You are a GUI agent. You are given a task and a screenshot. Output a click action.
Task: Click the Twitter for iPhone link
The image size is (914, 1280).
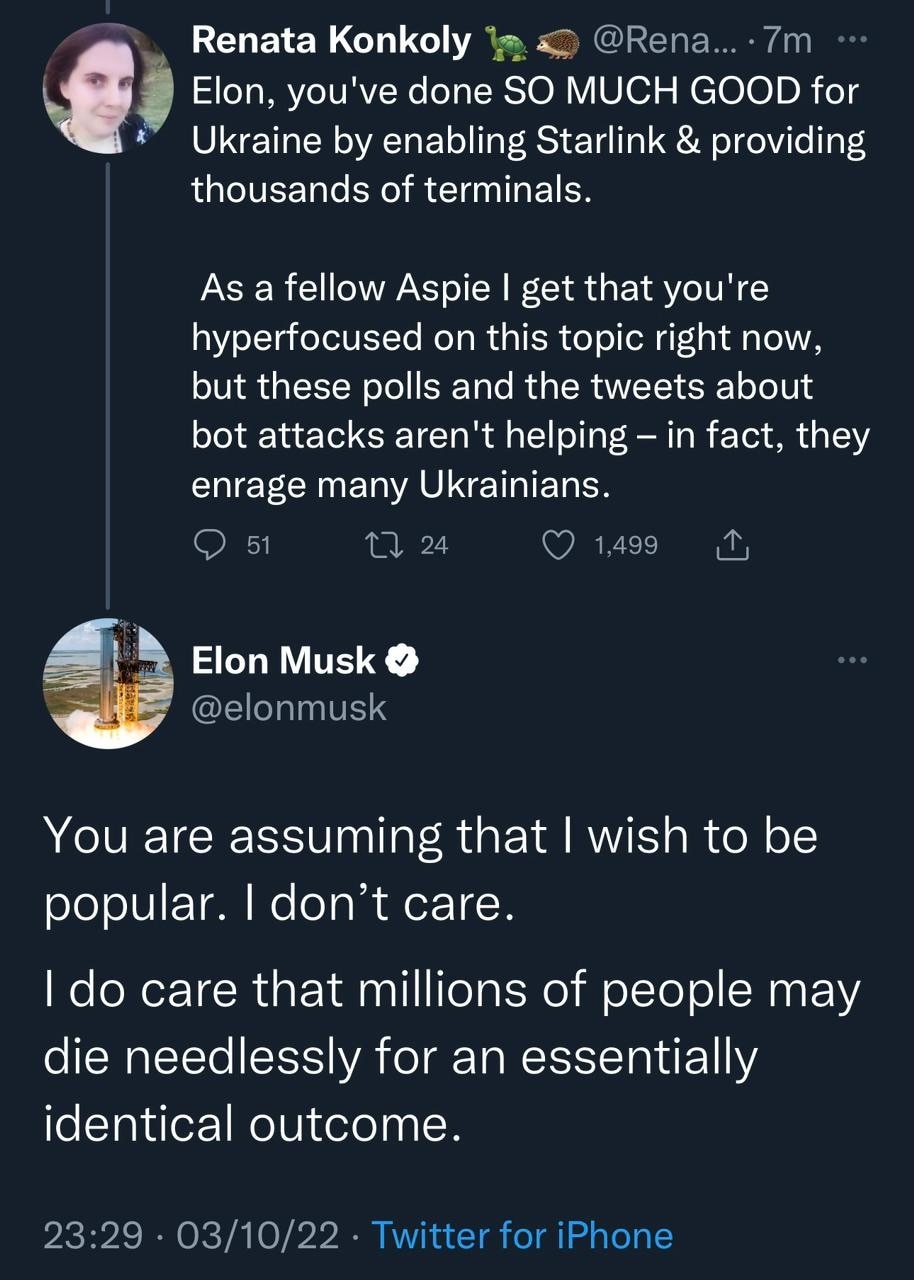tap(522, 1235)
